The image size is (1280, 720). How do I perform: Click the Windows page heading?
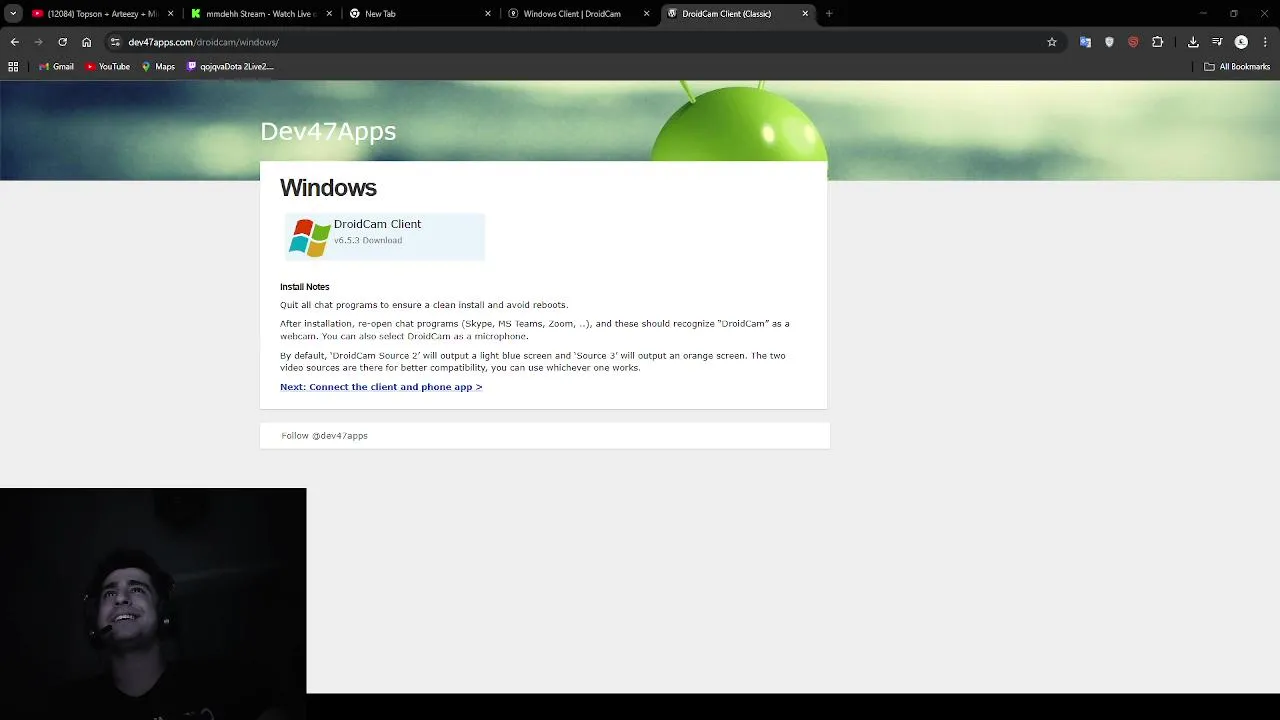(328, 188)
